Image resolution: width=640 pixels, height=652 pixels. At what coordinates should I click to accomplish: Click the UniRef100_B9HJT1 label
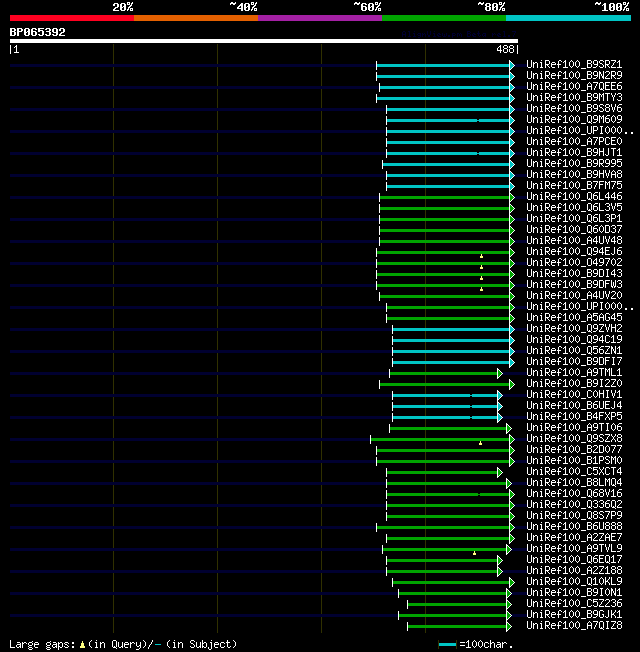[x=574, y=153]
